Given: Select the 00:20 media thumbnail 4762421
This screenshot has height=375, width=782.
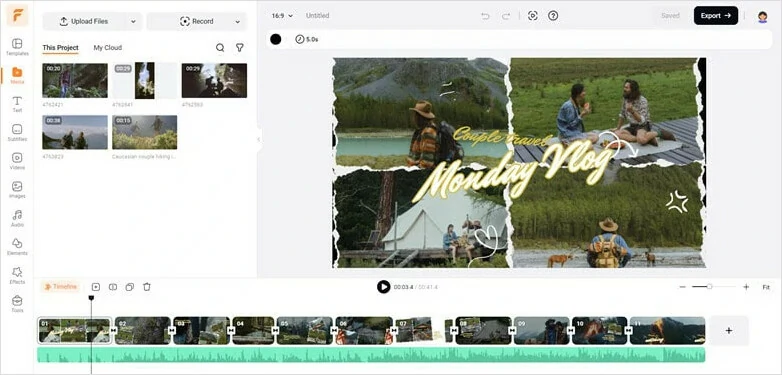Looking at the screenshot, I should 75,80.
